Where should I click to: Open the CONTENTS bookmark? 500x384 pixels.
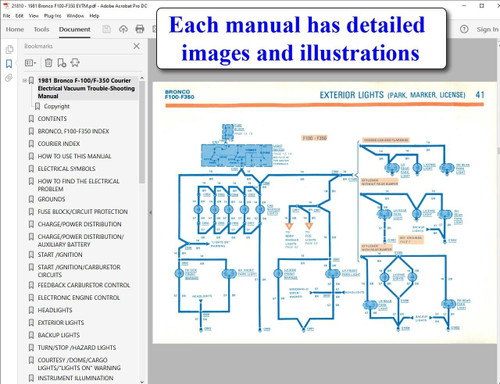tap(52, 119)
